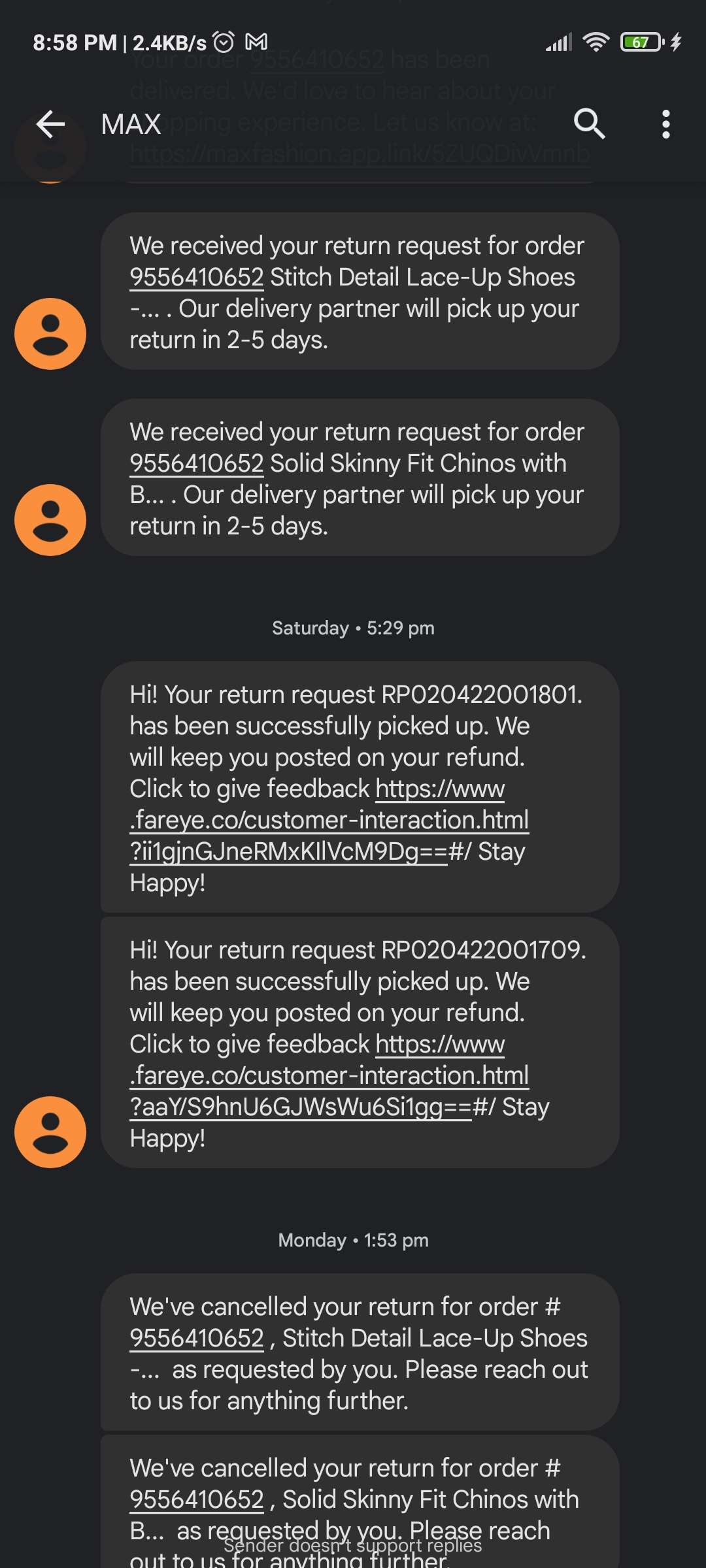The width and height of the screenshot is (706, 1568).
Task: Tap avatar beside Skinny Fit Chinos return request
Action: tap(50, 520)
